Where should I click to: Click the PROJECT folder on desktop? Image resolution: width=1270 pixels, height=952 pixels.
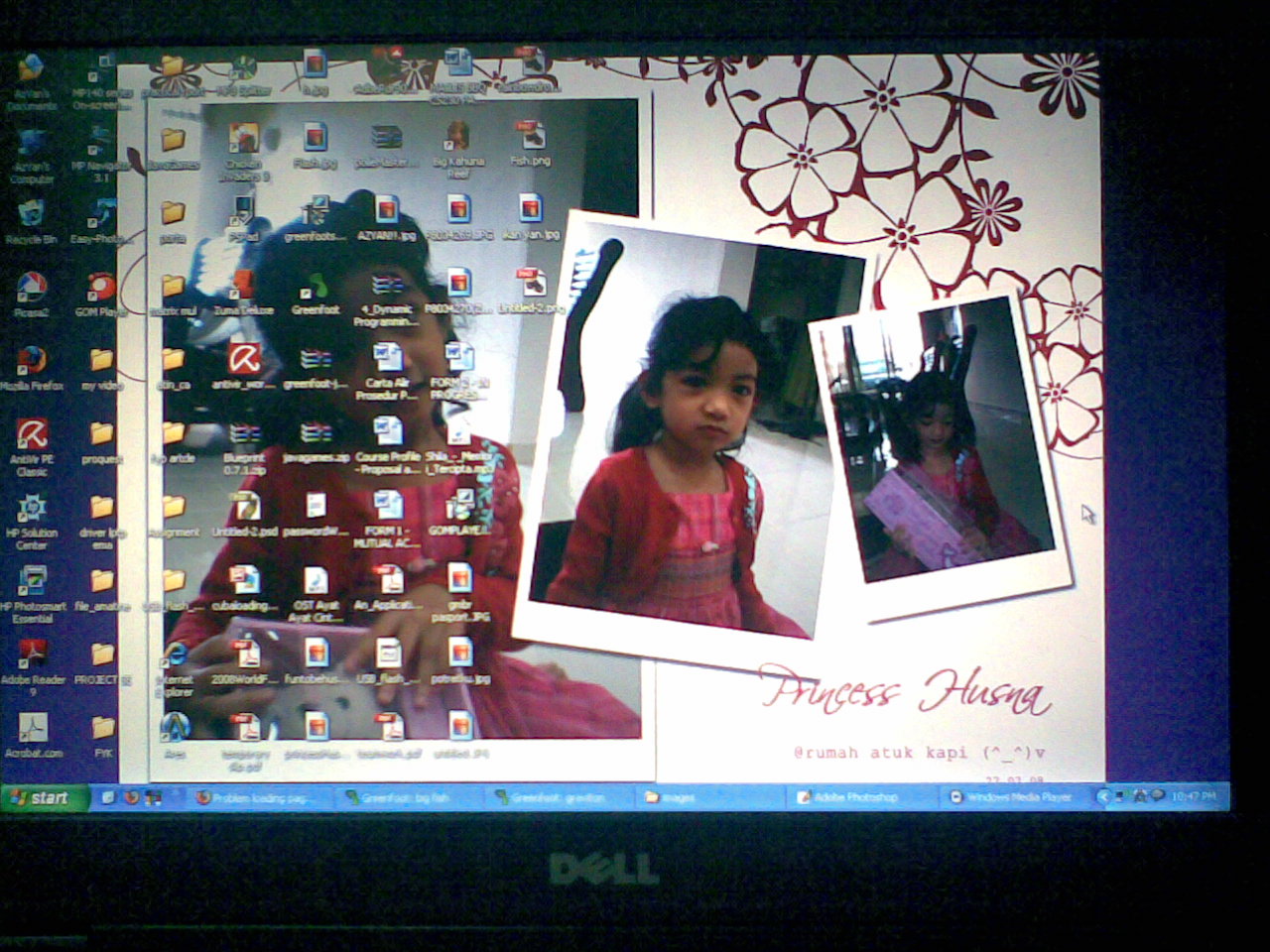coord(102,663)
